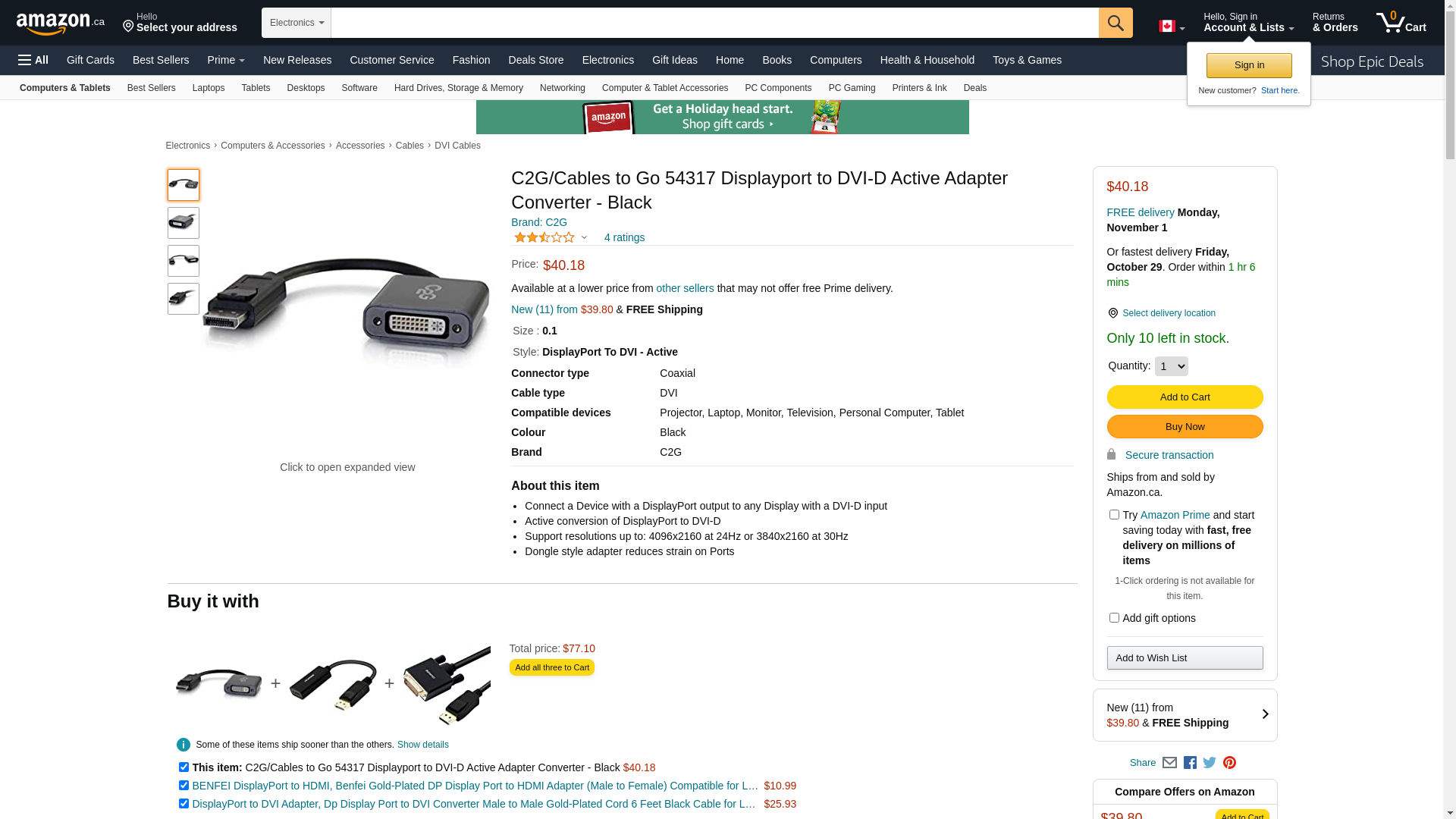Select the second product thumbnail image
Screen dimensions: 1456x819
(x=184, y=223)
